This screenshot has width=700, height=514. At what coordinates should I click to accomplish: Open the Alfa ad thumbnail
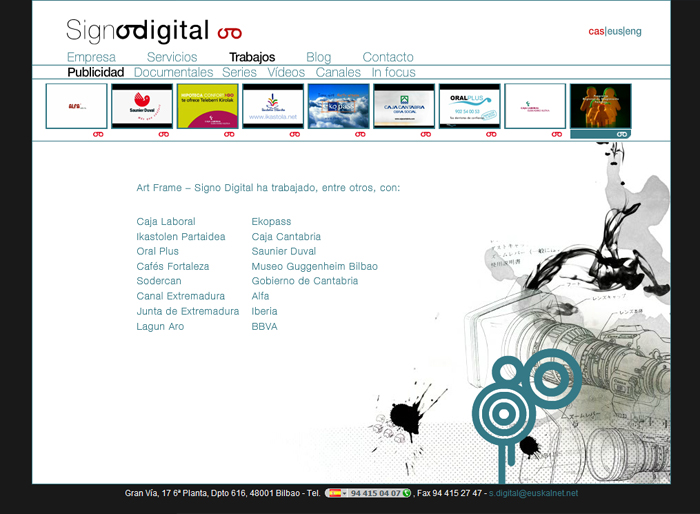[76, 106]
